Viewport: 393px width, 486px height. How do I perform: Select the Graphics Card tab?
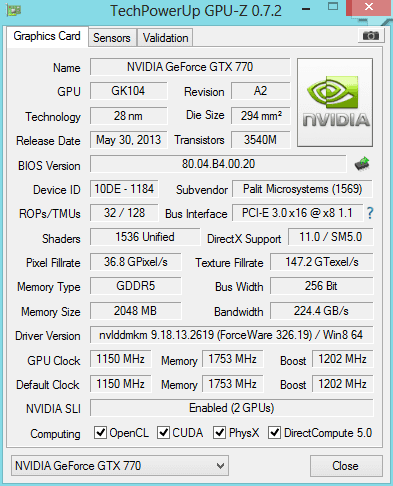47,36
